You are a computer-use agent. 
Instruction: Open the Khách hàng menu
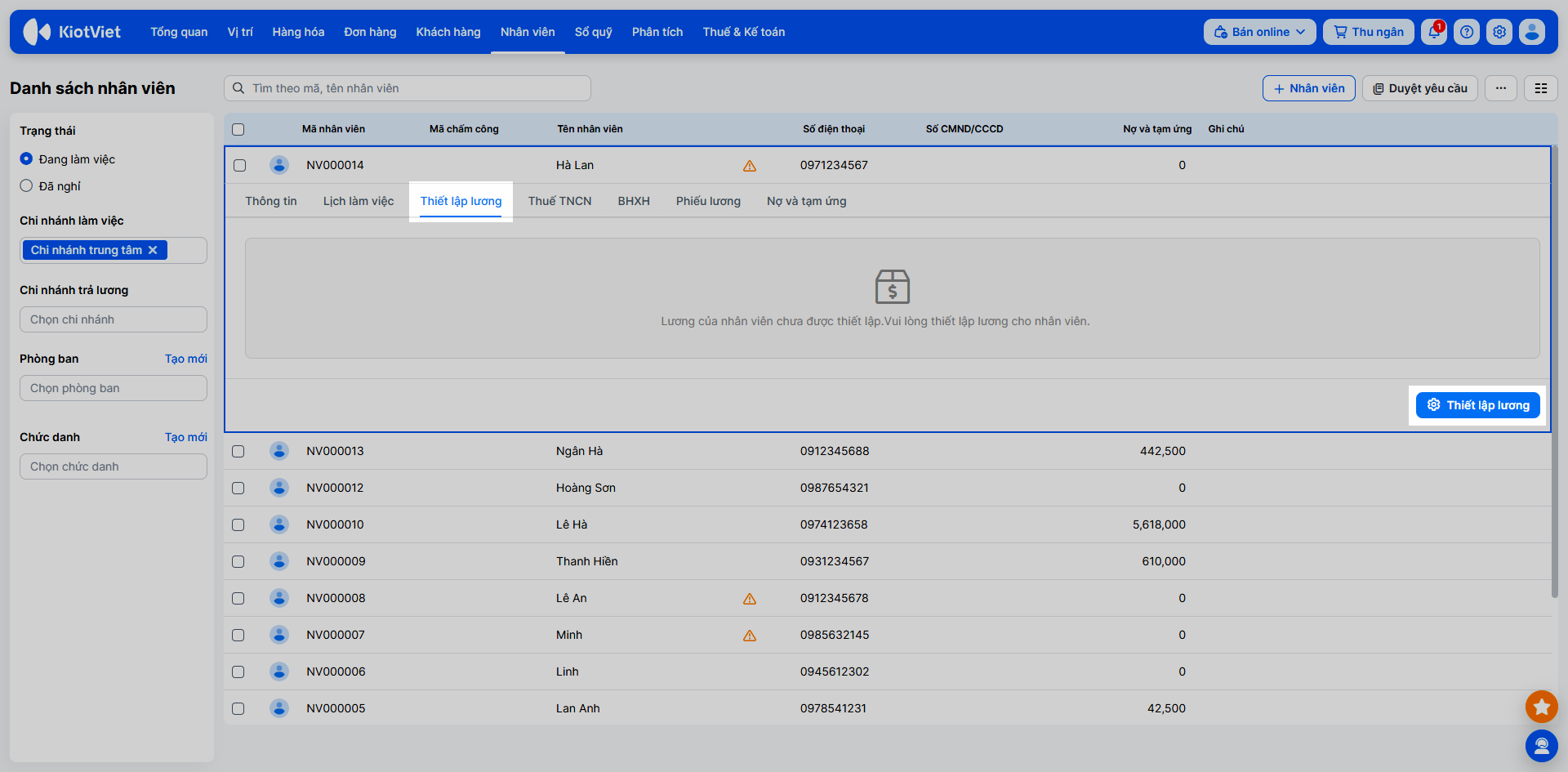click(x=448, y=32)
